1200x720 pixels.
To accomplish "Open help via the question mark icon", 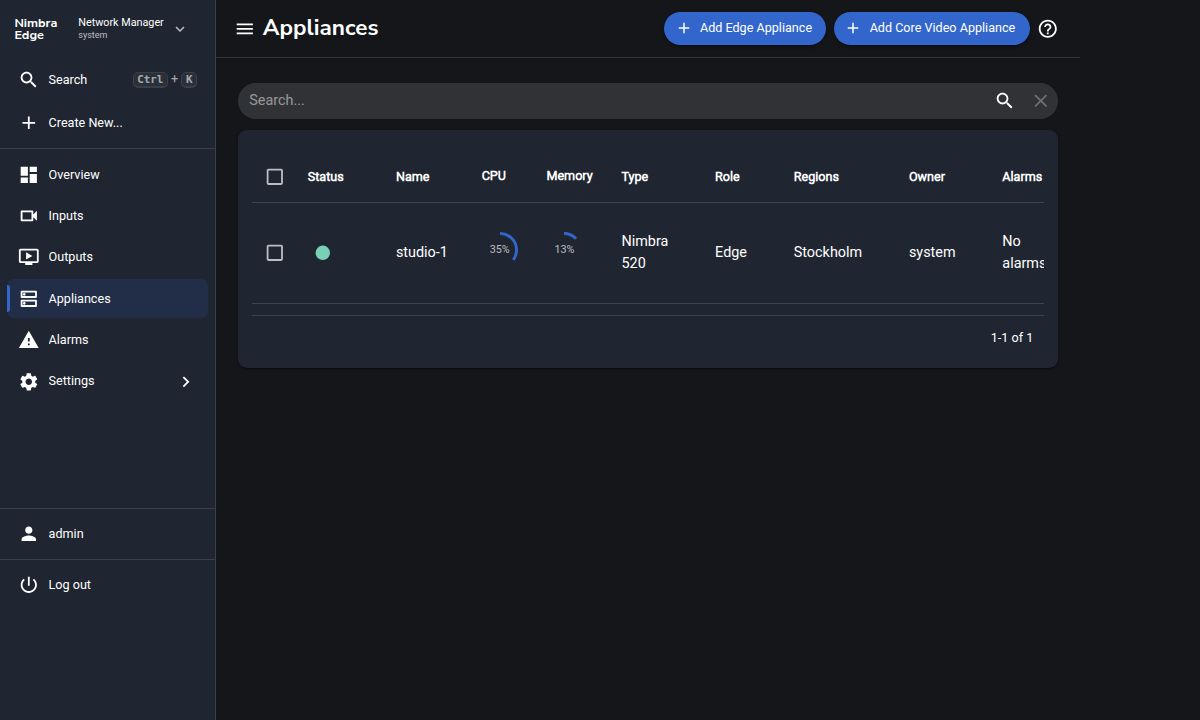I will [1048, 29].
